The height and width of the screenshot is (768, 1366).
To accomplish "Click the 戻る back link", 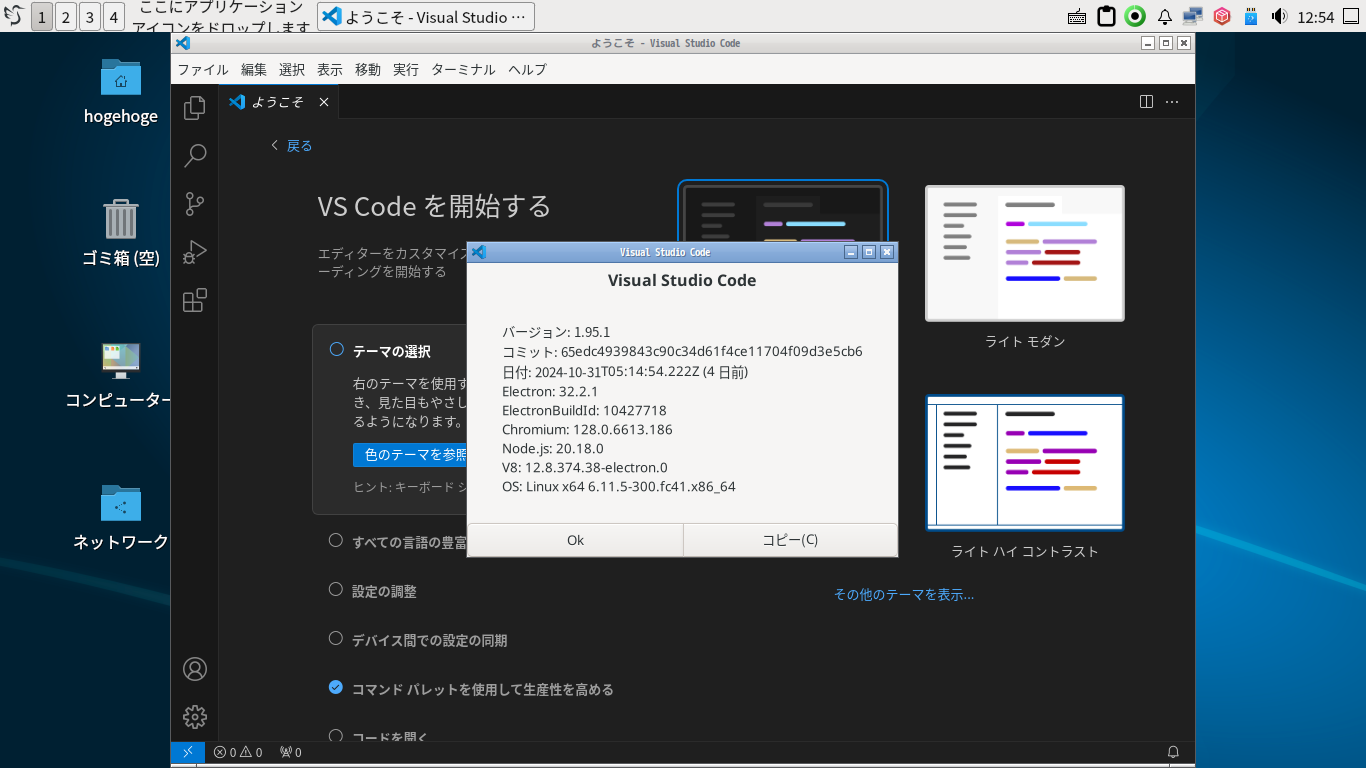I will pos(291,146).
